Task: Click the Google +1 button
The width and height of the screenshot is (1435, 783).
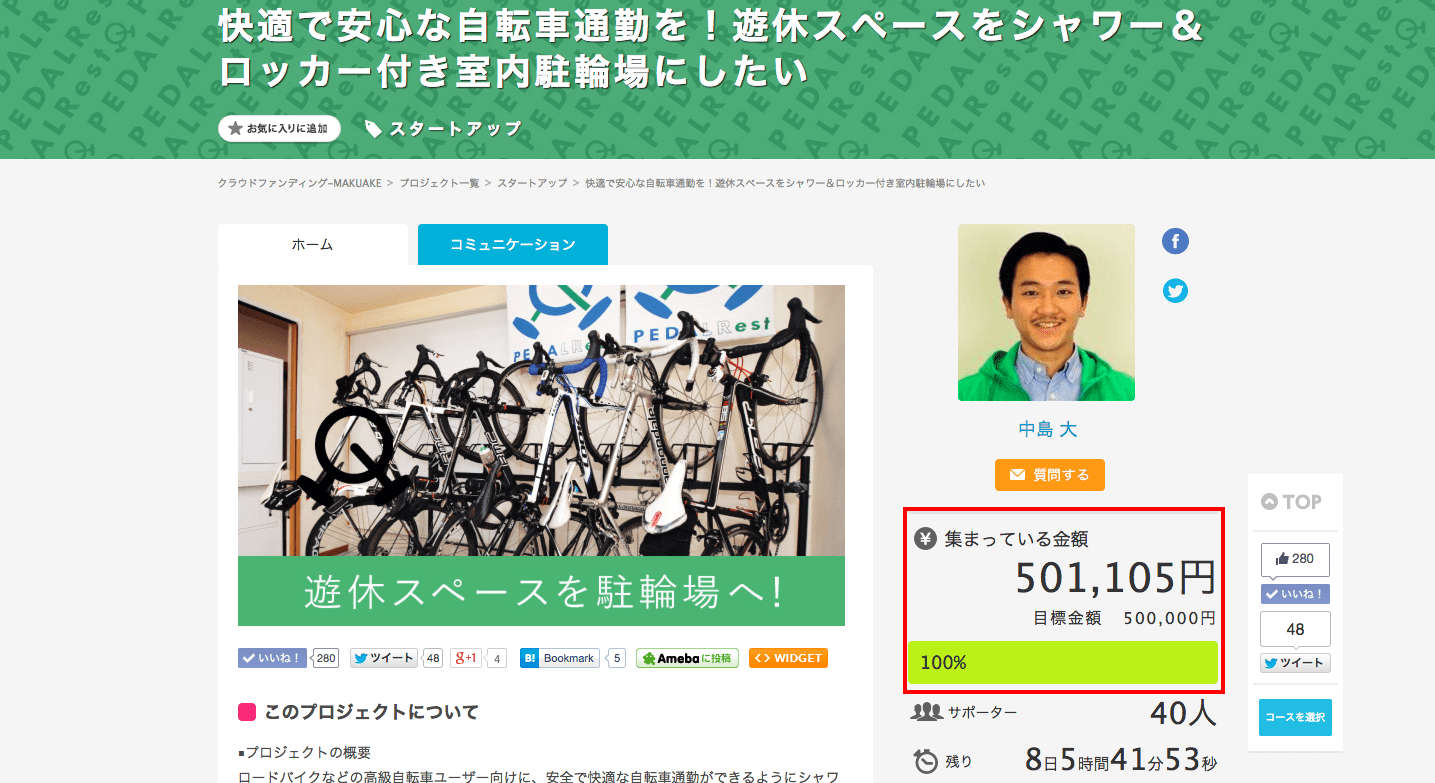Action: [466, 658]
